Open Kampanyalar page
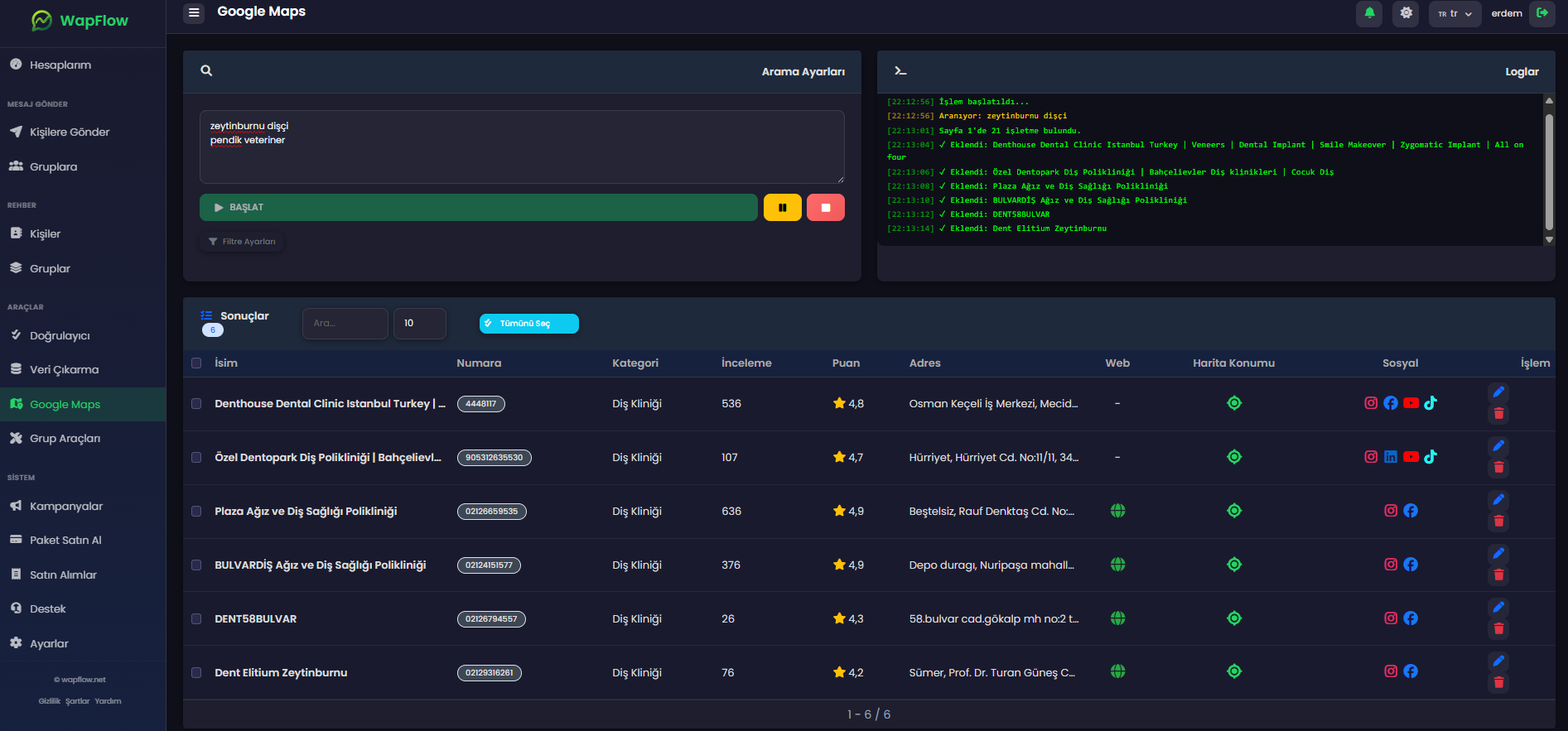Viewport: 1568px width, 731px height. (83, 506)
